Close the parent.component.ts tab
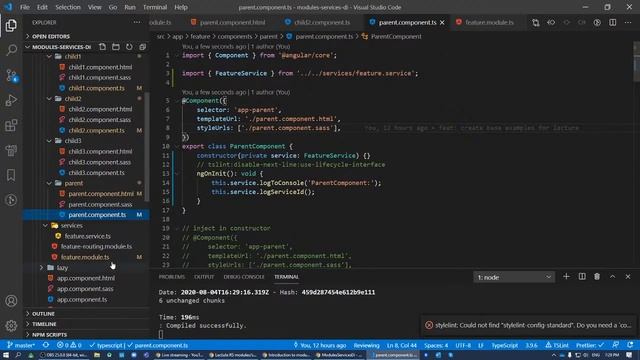Image resolution: width=640 pixels, height=360 pixels. (x=442, y=22)
